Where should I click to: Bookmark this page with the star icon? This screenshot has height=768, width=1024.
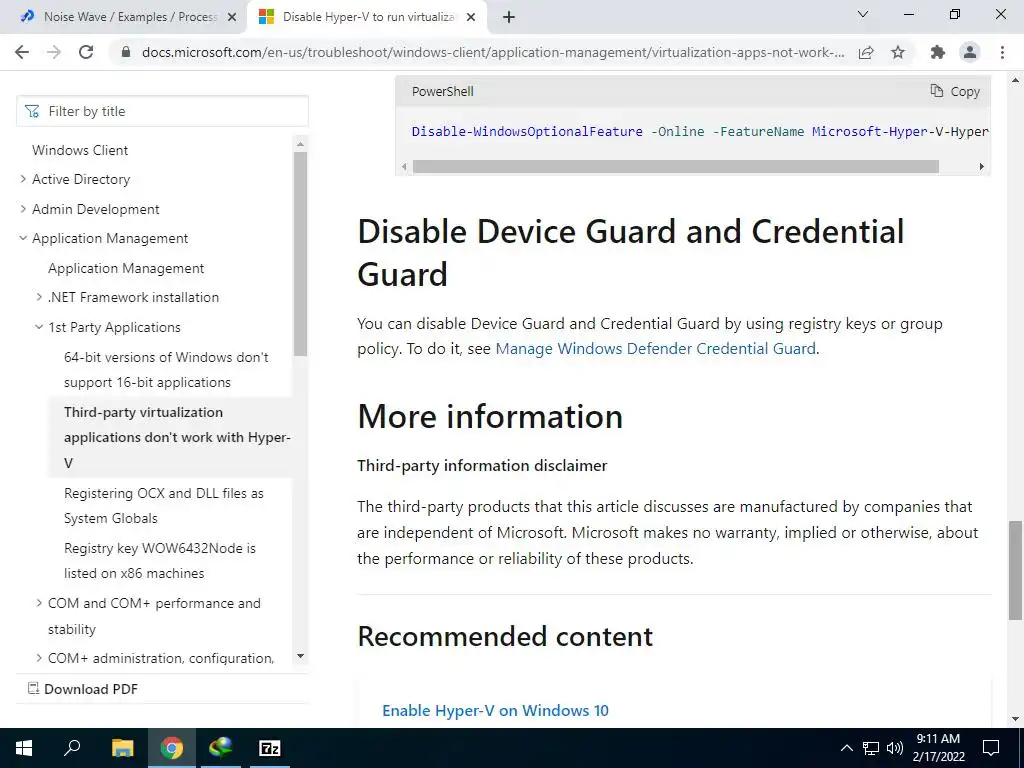coord(898,52)
